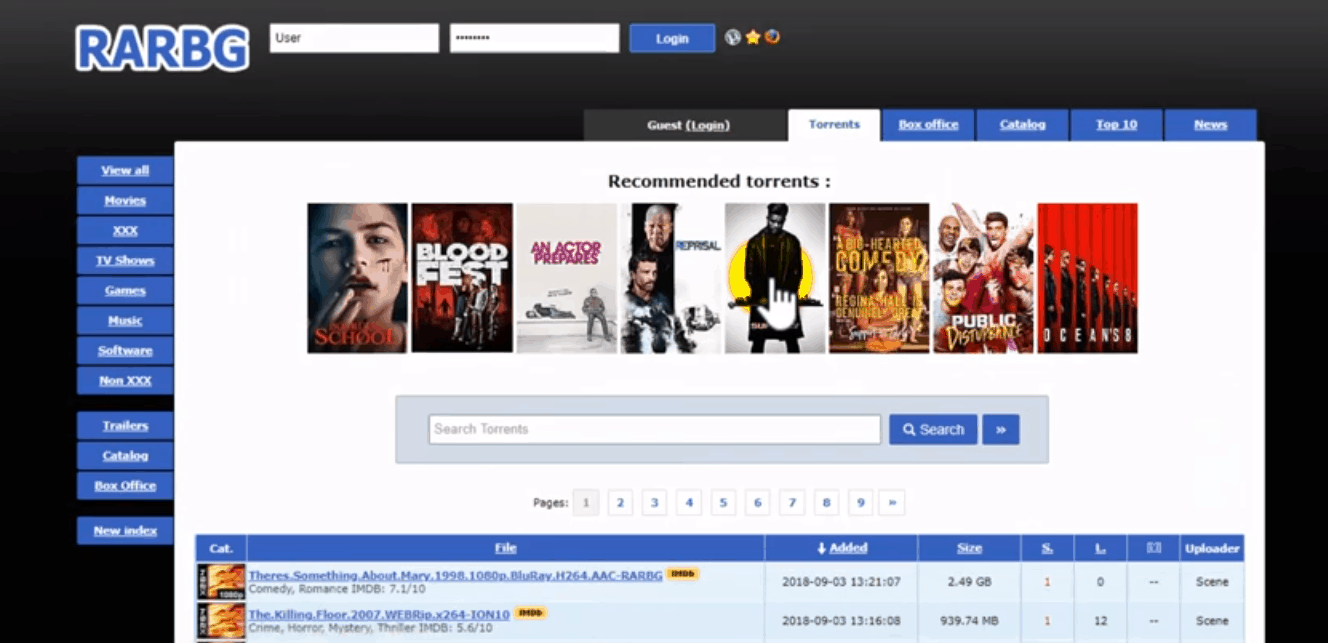Open the School movie poster
Screen dimensions: 1328x643
click(x=358, y=278)
